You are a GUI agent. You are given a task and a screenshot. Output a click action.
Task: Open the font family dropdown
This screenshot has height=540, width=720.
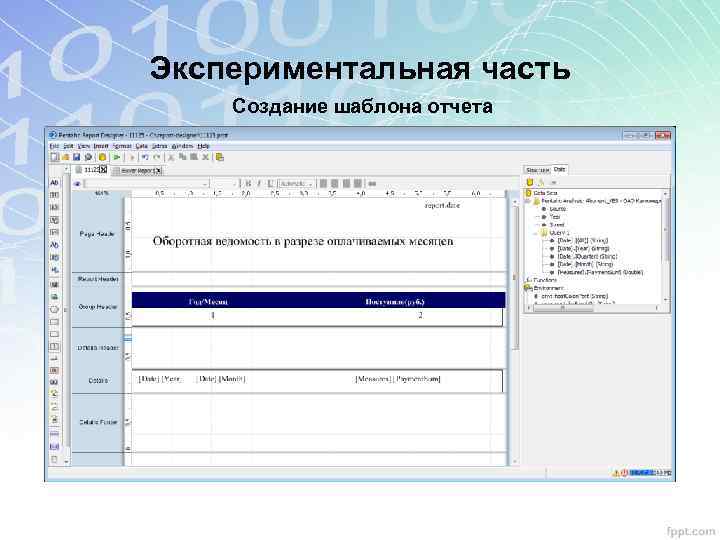coord(204,184)
